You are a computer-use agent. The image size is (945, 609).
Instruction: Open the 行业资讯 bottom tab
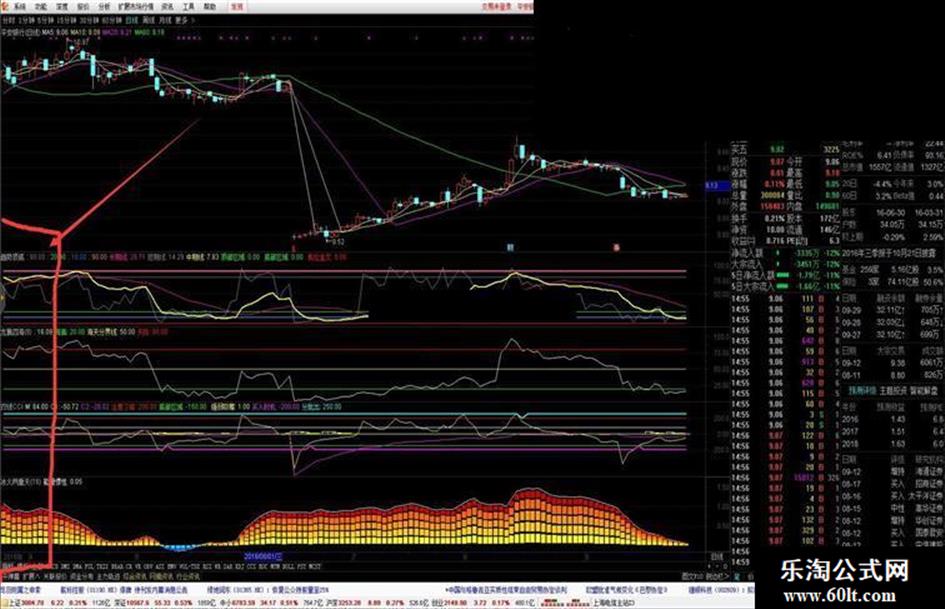tap(187, 576)
